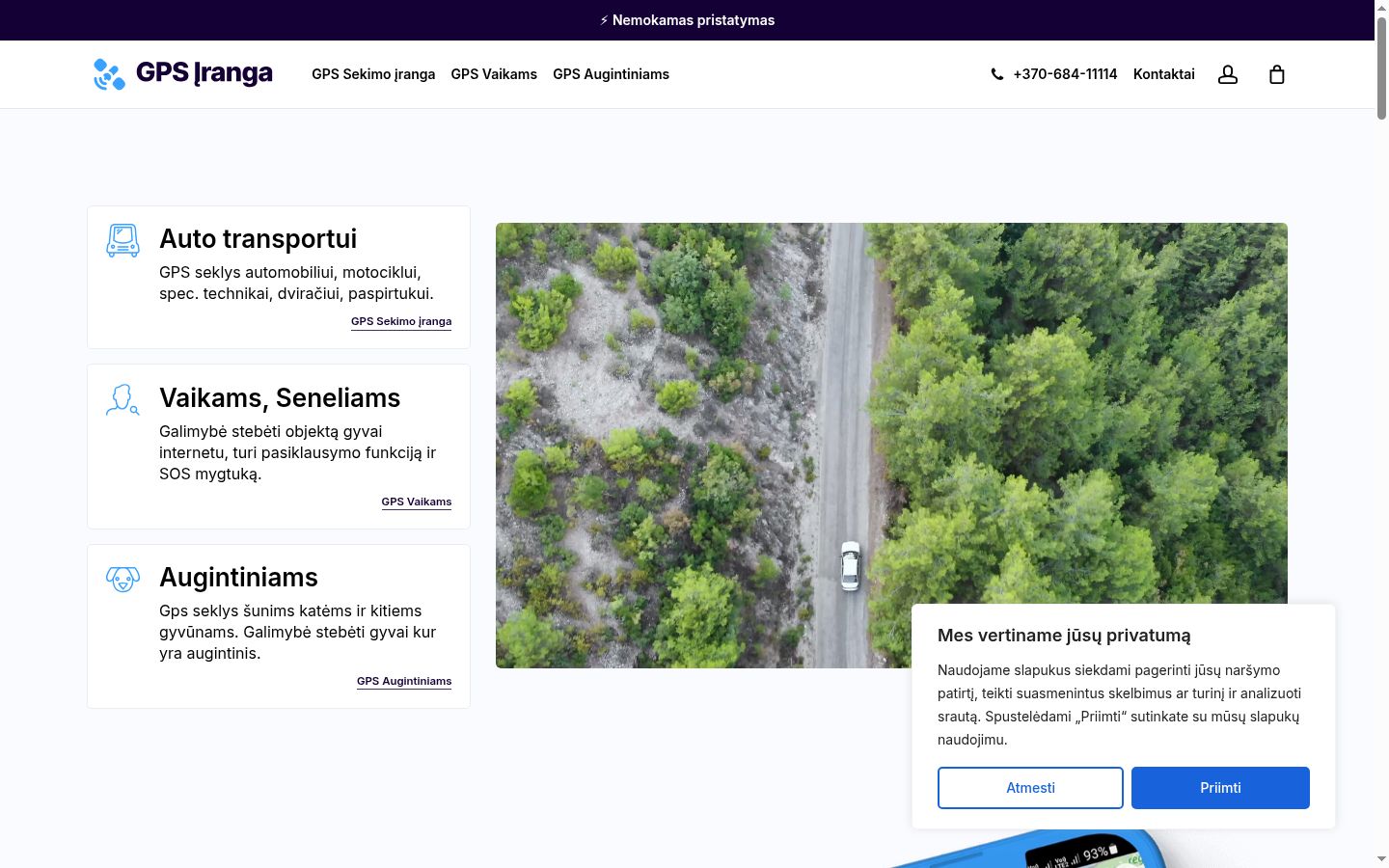
Task: Accept cookies with the Priimti button
Action: pos(1220,788)
